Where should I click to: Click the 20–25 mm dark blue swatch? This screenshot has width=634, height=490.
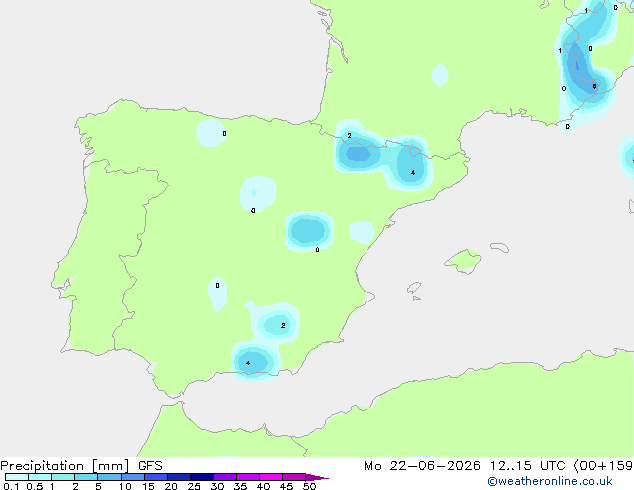pyautogui.click(x=178, y=477)
